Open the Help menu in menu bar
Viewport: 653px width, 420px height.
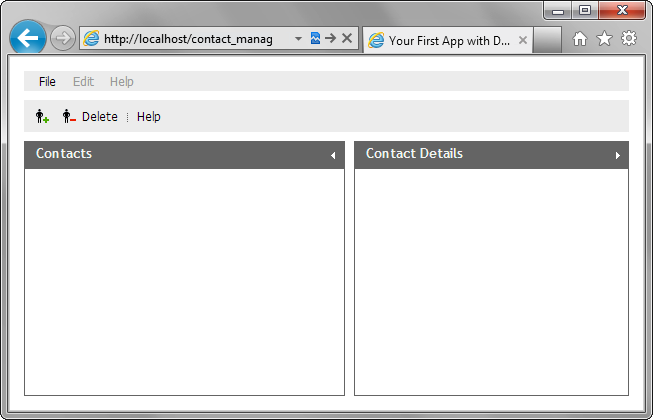(x=122, y=82)
